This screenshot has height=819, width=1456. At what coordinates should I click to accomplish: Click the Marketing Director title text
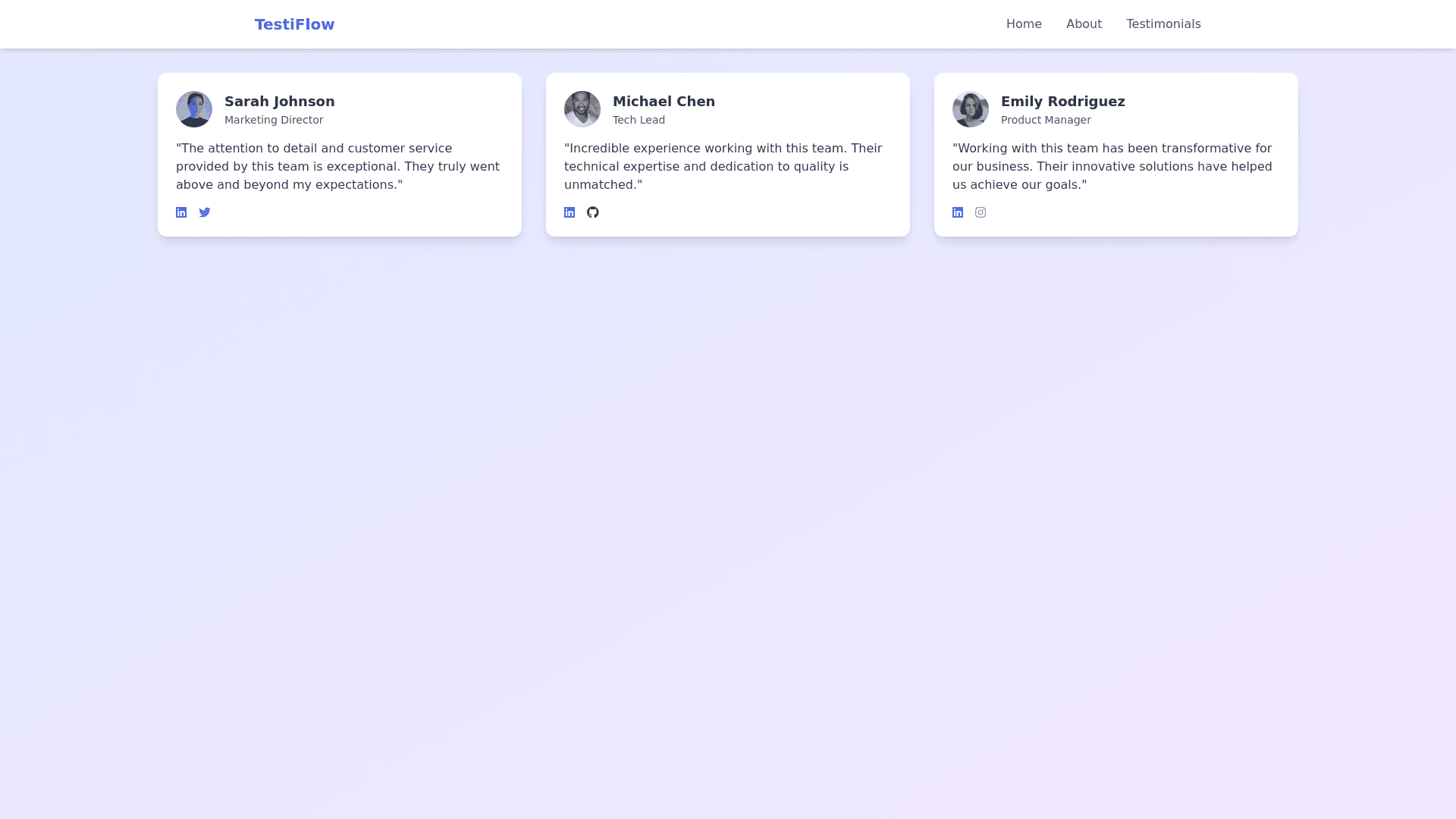click(x=274, y=120)
